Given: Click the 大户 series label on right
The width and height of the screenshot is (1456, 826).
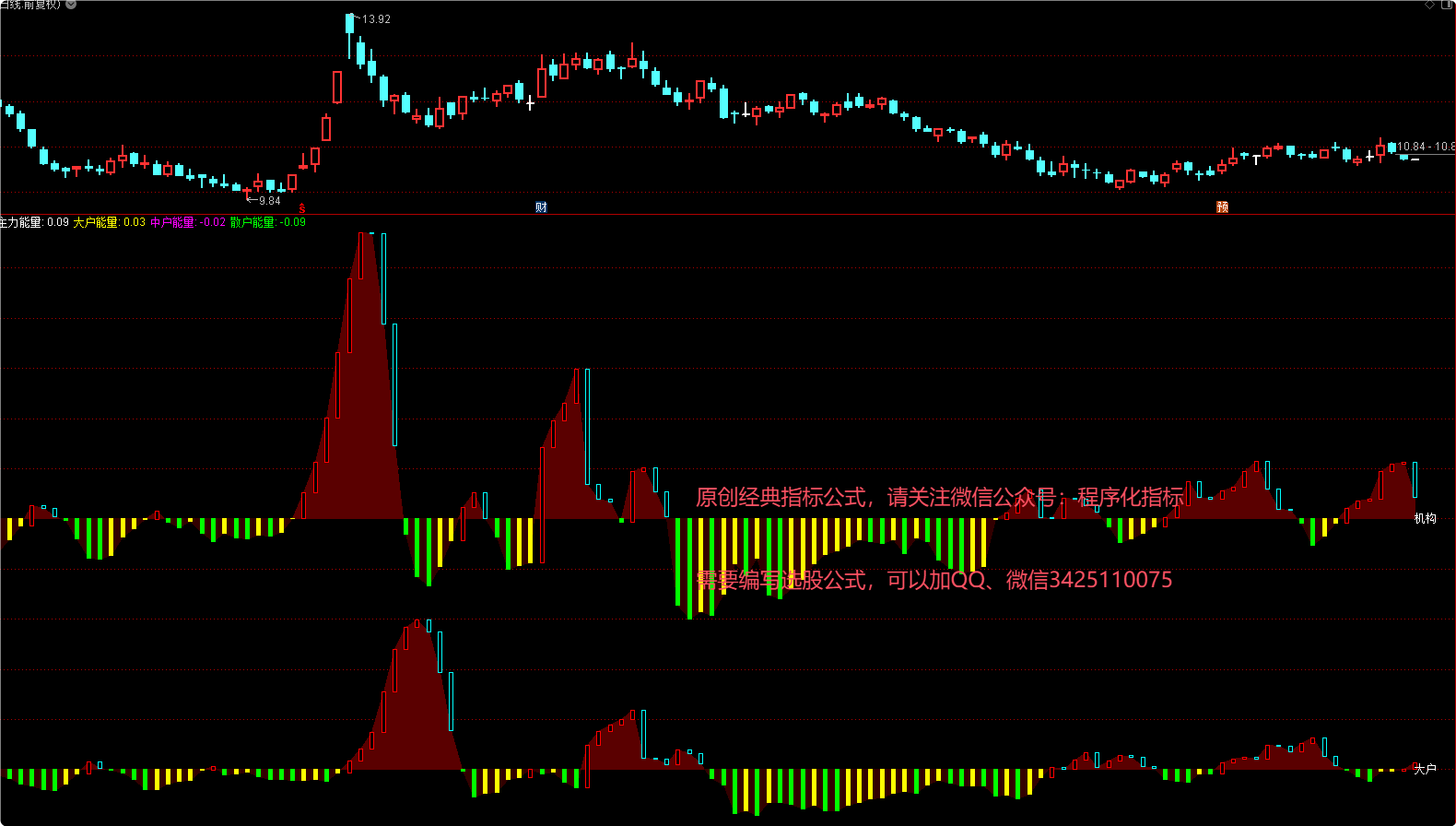Looking at the screenshot, I should 1425,769.
